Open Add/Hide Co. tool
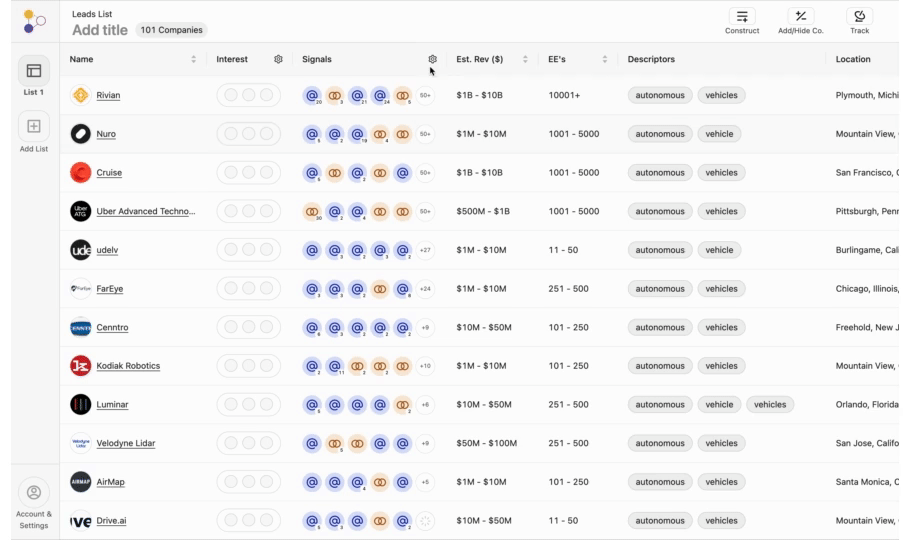Viewport: 910px width, 540px height. pos(800,21)
